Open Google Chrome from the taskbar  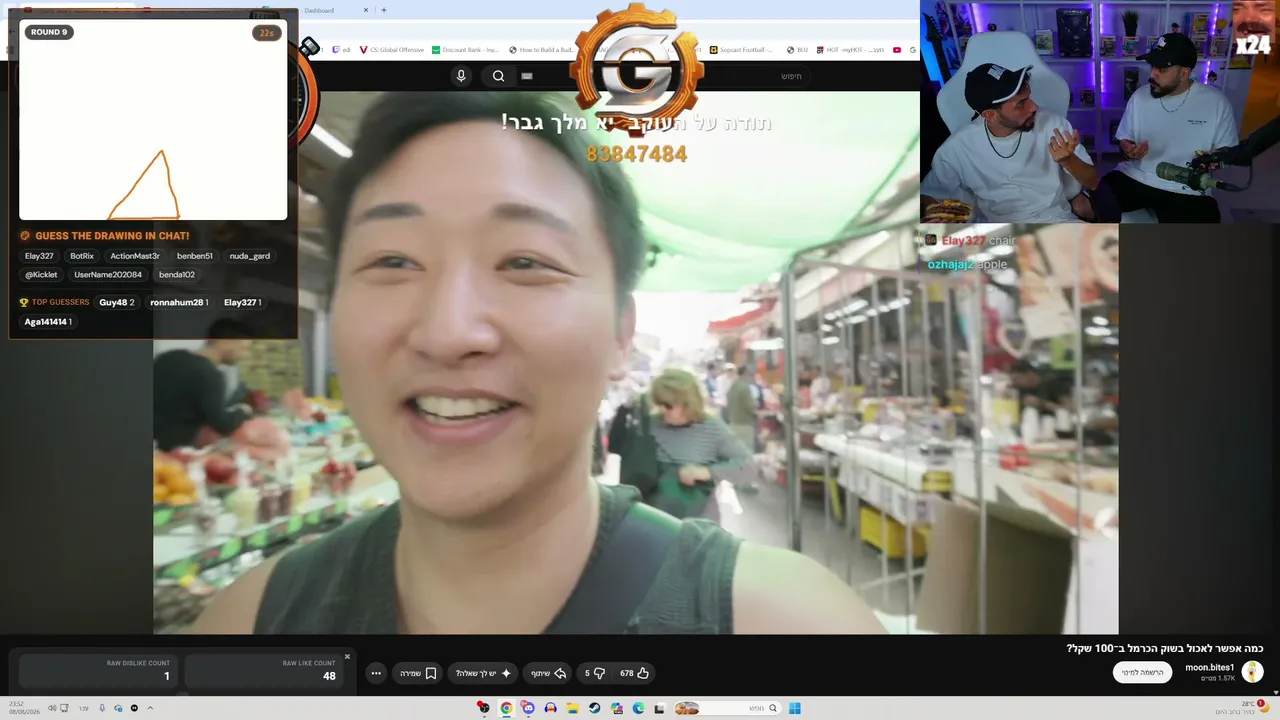pos(506,708)
